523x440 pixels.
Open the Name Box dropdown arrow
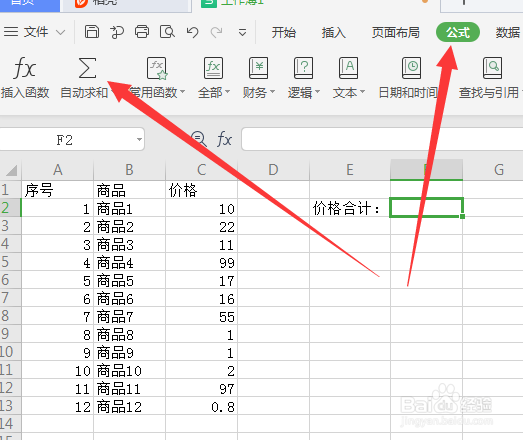[139, 139]
